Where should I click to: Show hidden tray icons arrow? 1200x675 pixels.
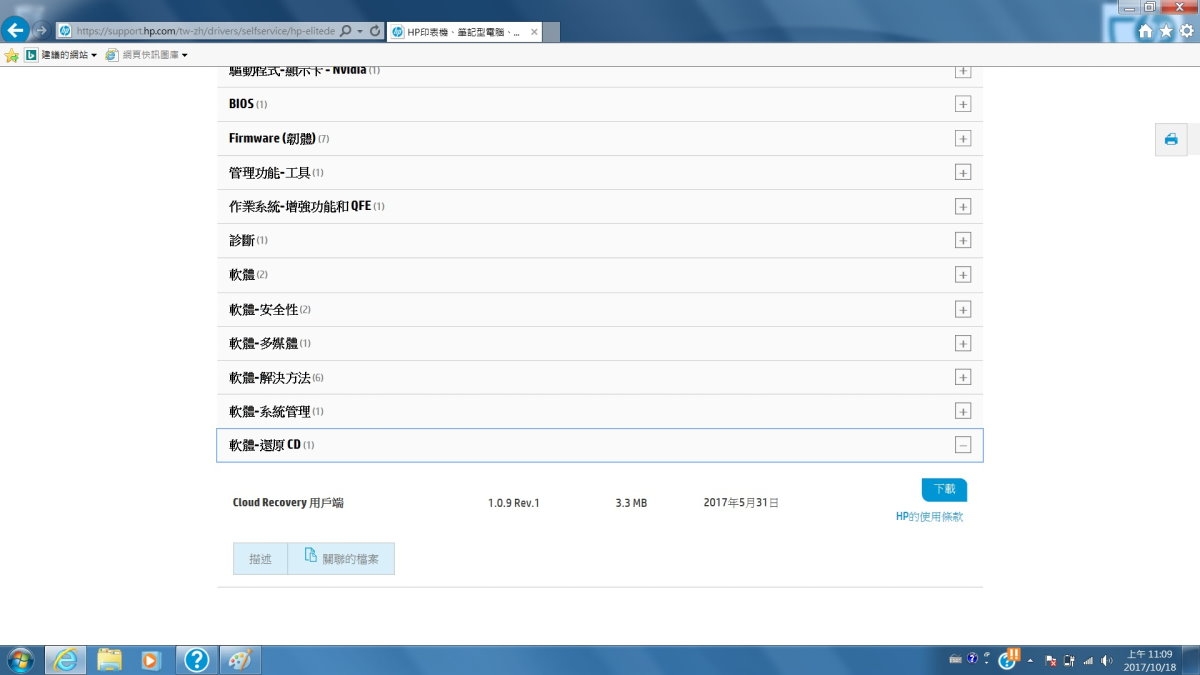1030,661
